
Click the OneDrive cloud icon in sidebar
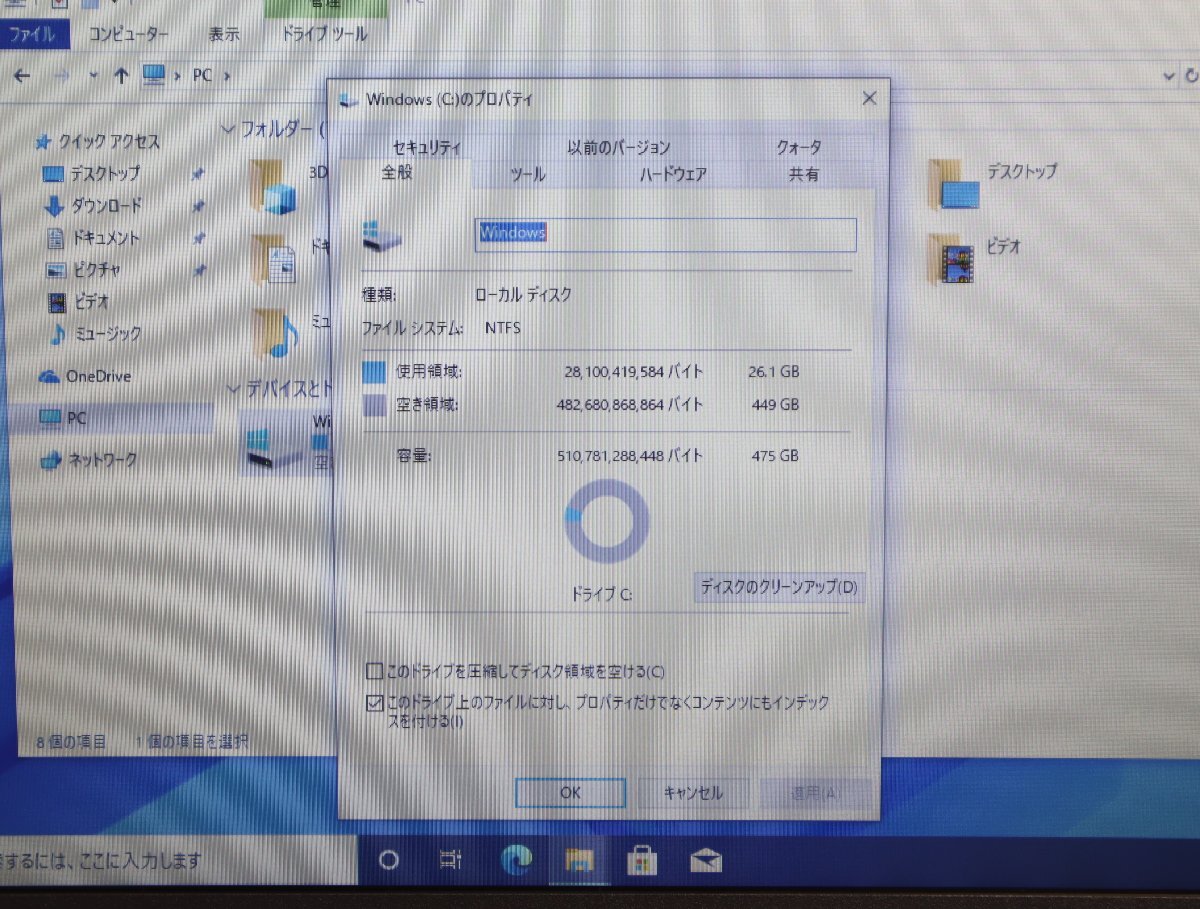pyautogui.click(x=48, y=377)
